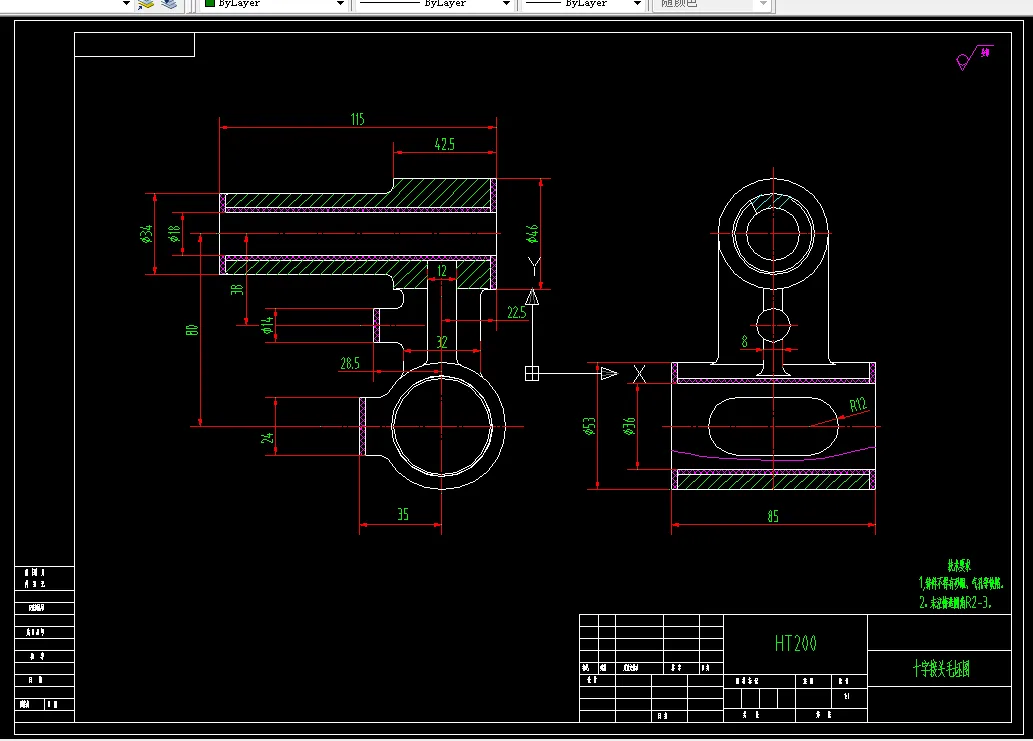Select the surface roughness symbol in the corner
This screenshot has width=1033, height=741.
pos(974,58)
